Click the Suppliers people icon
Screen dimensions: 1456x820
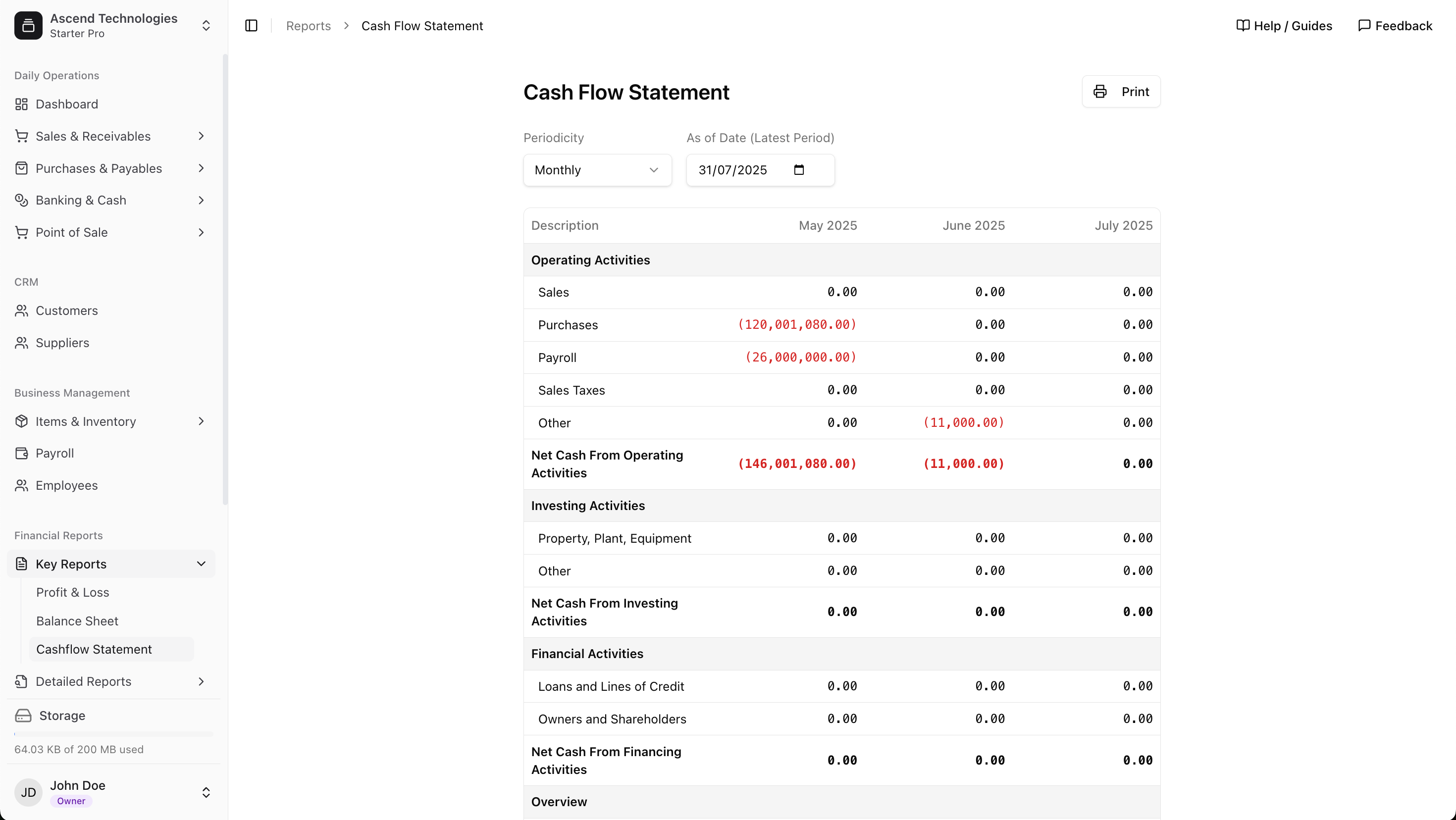tap(21, 343)
